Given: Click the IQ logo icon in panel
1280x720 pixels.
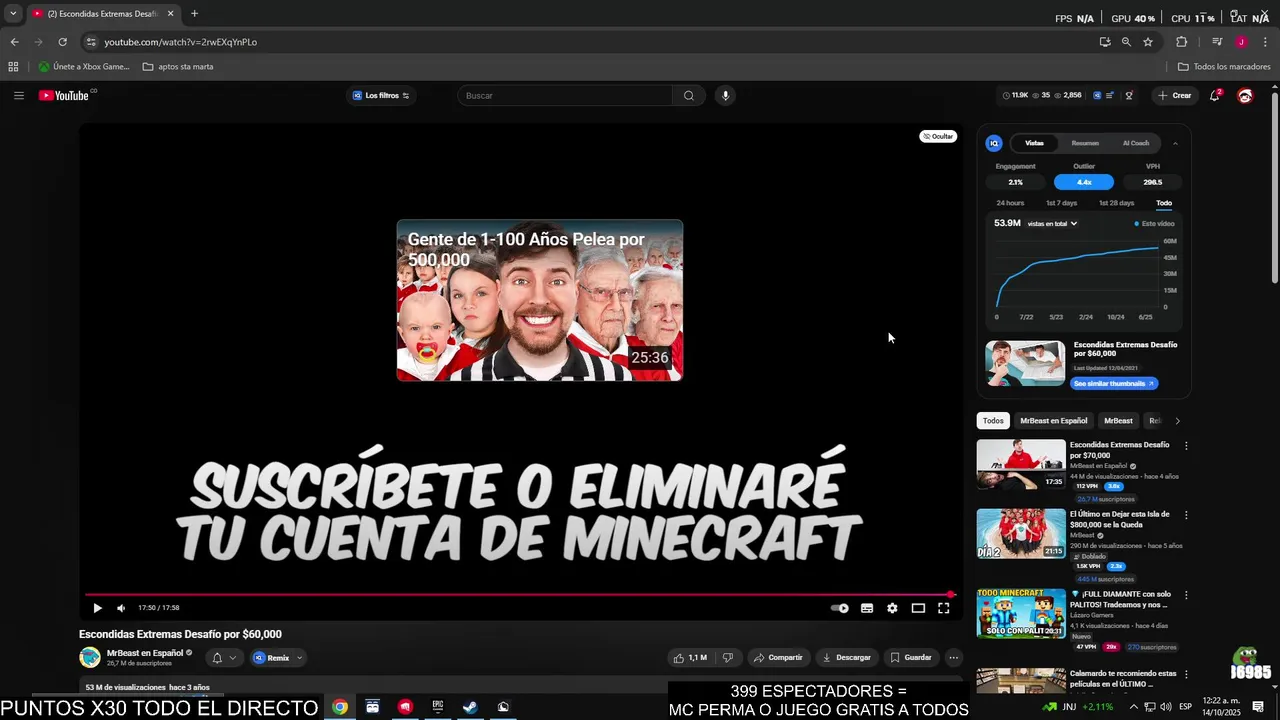Looking at the screenshot, I should (994, 143).
